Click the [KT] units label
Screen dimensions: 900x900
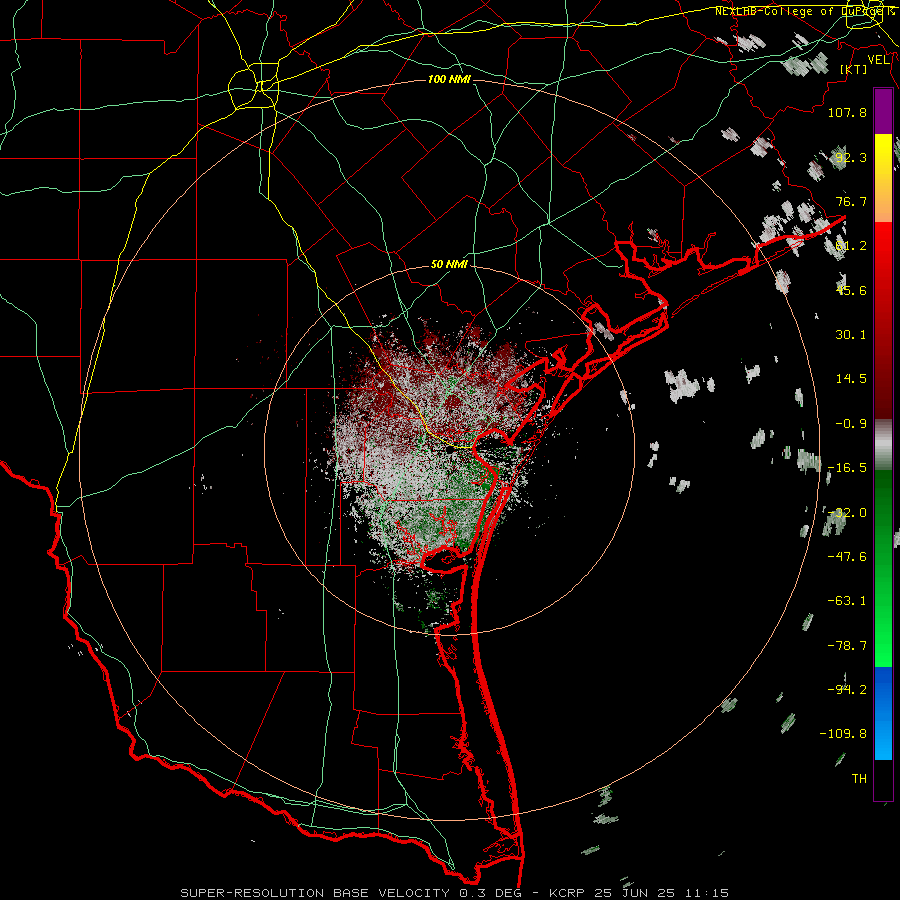tap(854, 69)
